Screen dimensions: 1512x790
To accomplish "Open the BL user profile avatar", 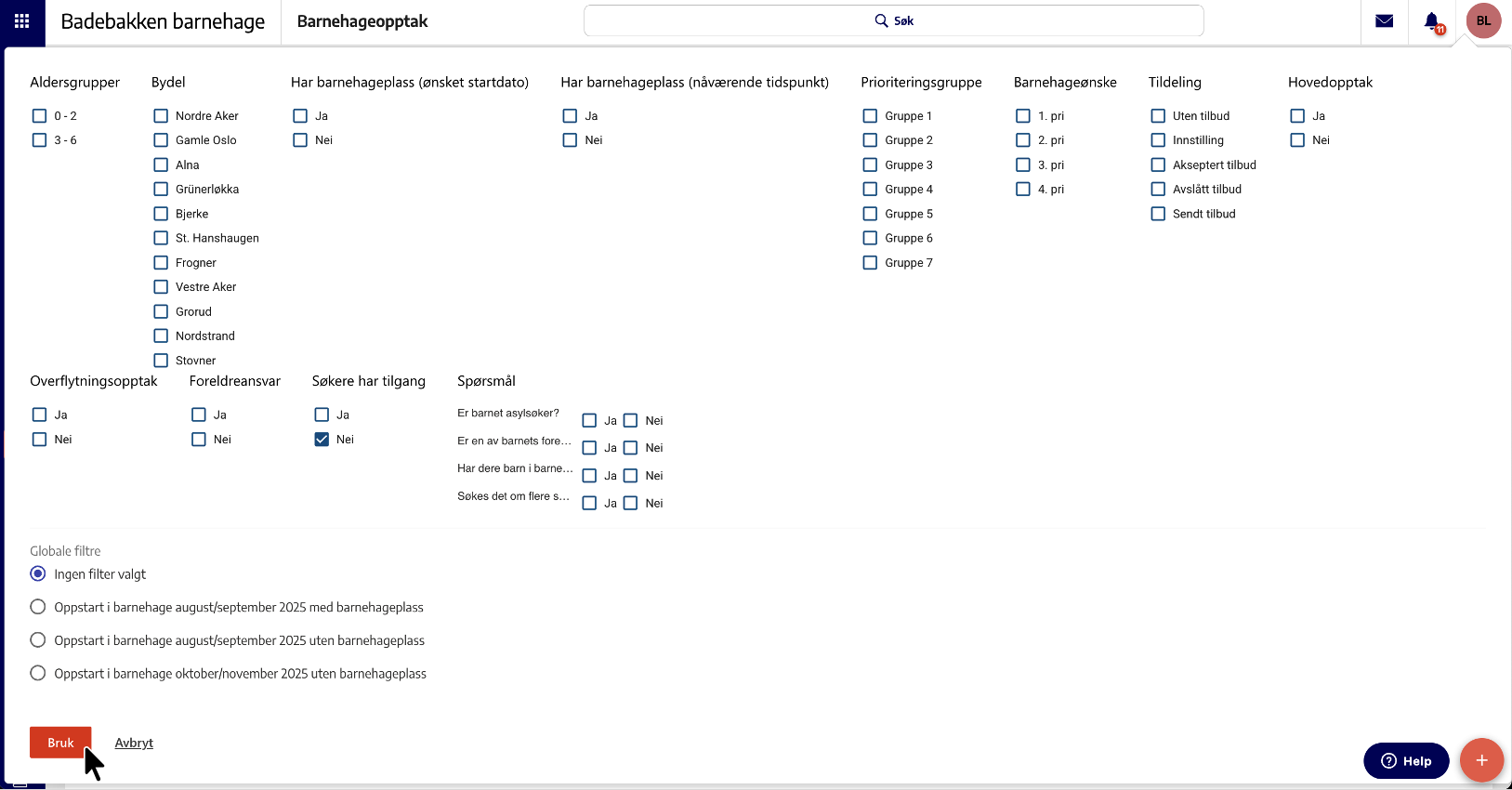I will (1483, 20).
